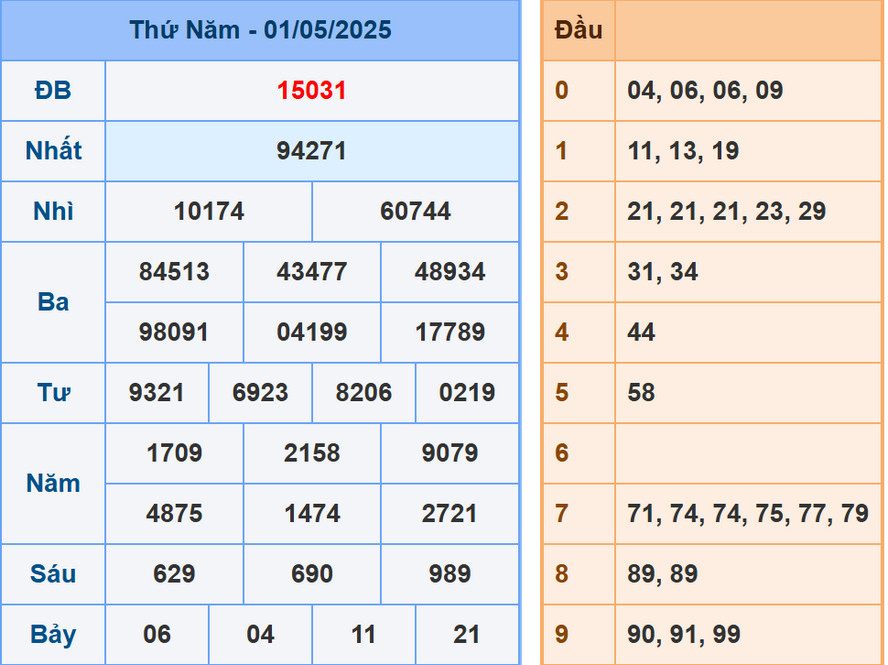Click sixth prize number 989
The height and width of the screenshot is (665, 888).
(450, 574)
